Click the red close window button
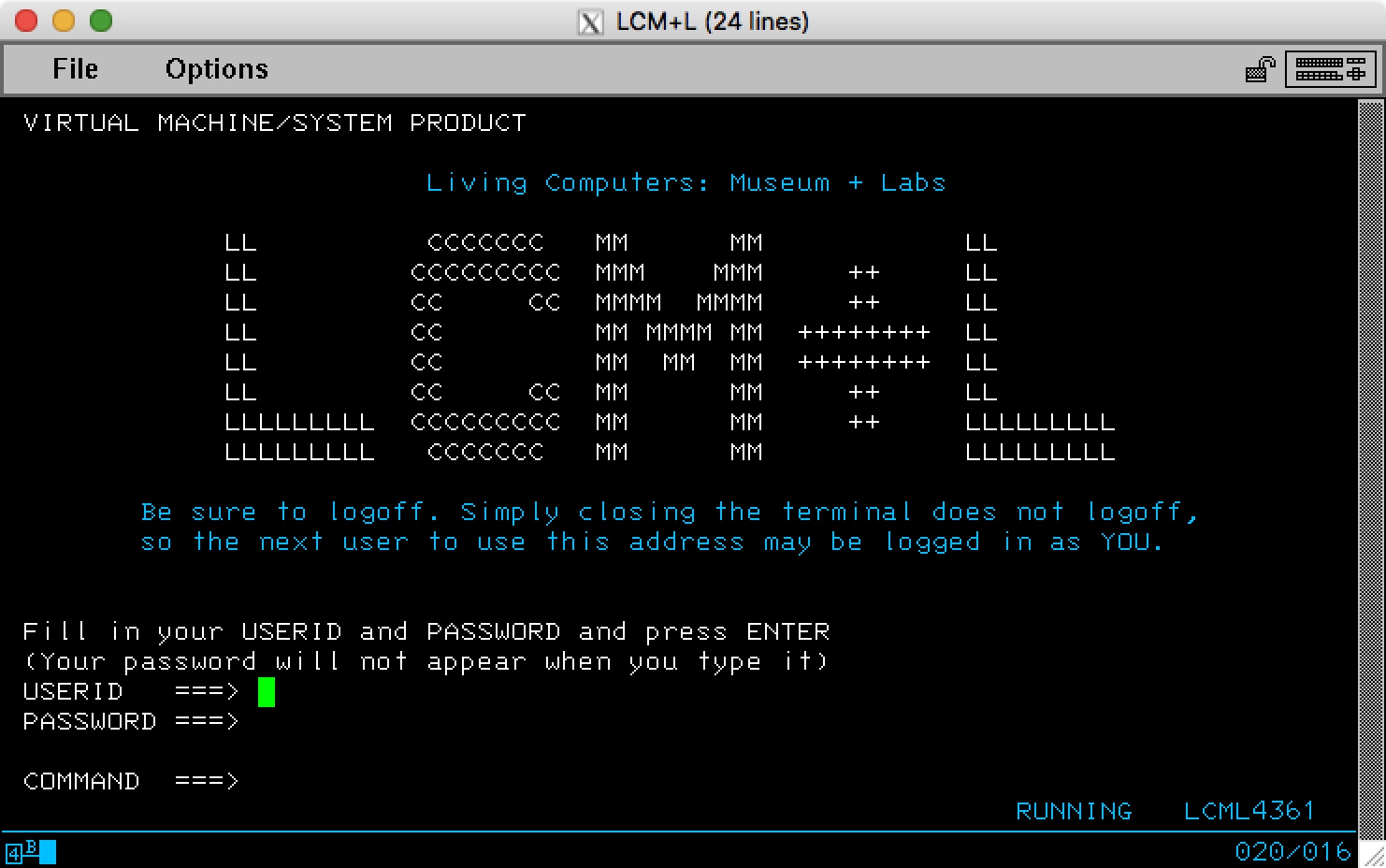1386x868 pixels. click(x=26, y=21)
